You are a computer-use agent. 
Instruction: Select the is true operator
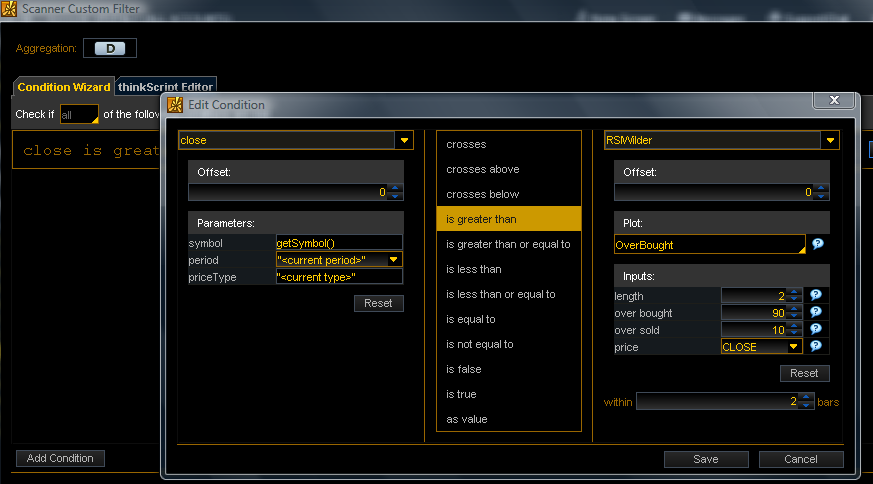[x=509, y=394]
